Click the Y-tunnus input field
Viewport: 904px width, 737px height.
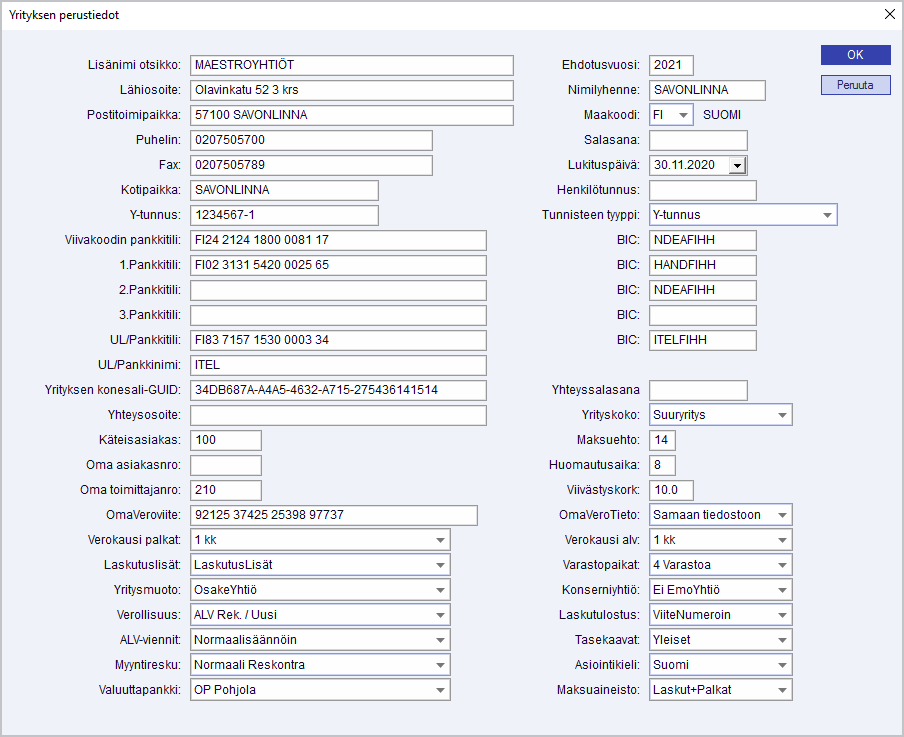284,215
